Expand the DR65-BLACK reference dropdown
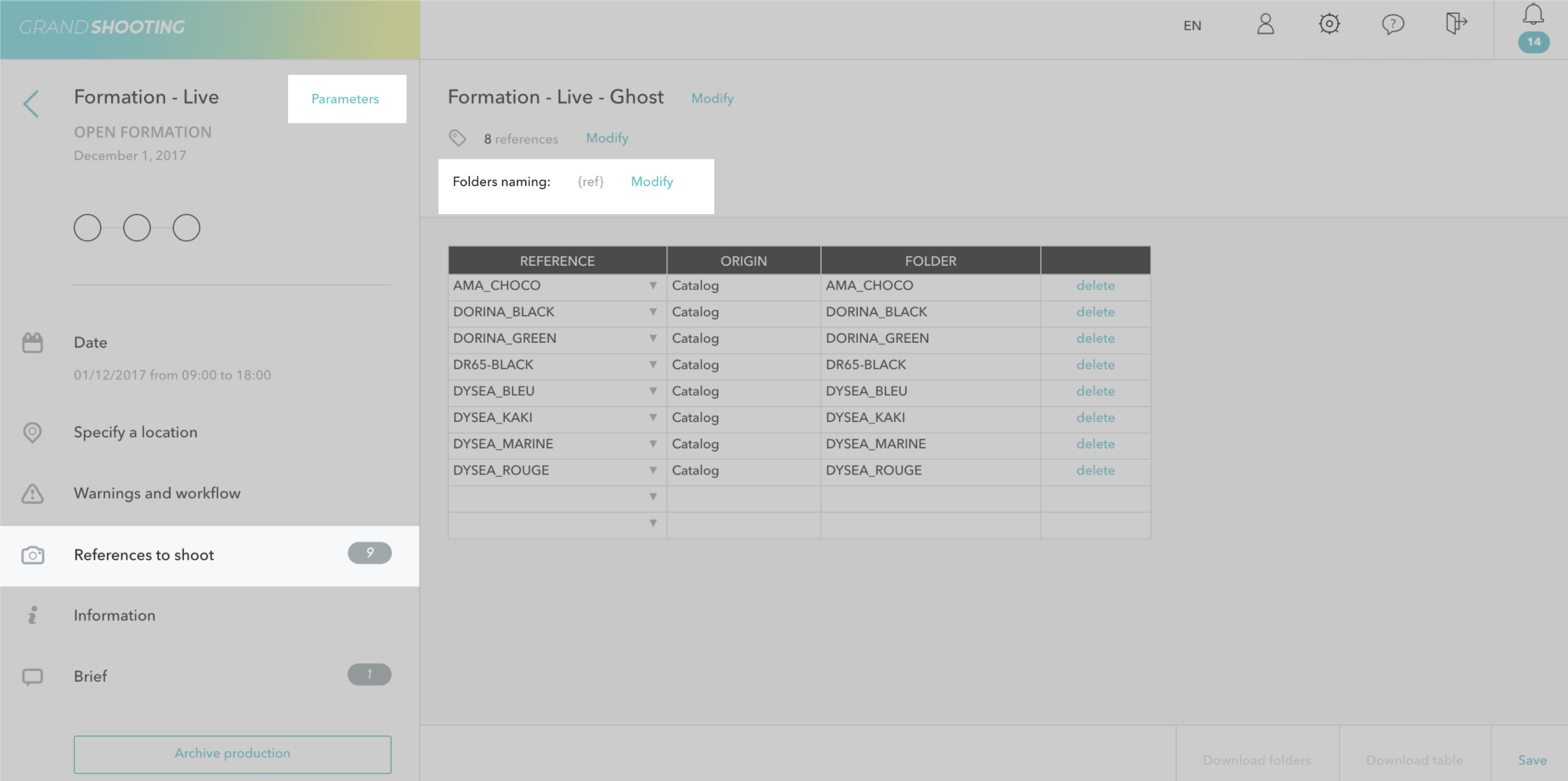Viewport: 1568px width, 781px height. click(x=653, y=365)
